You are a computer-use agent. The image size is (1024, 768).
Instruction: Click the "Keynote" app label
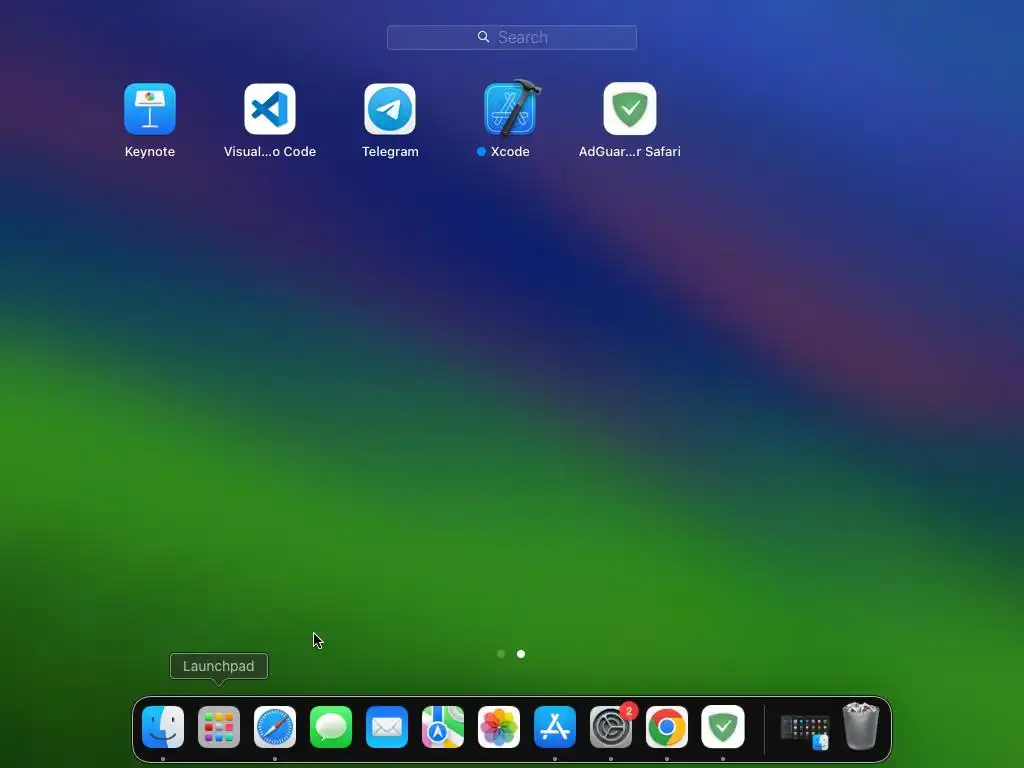point(150,152)
